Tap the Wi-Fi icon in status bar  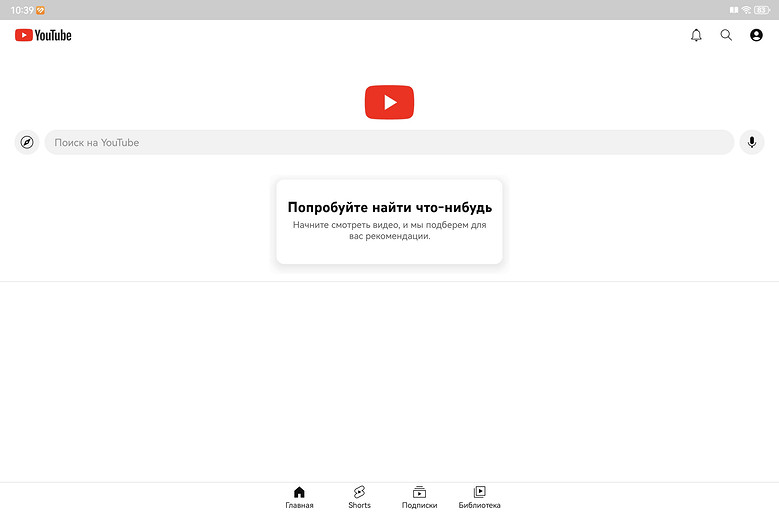(x=746, y=10)
